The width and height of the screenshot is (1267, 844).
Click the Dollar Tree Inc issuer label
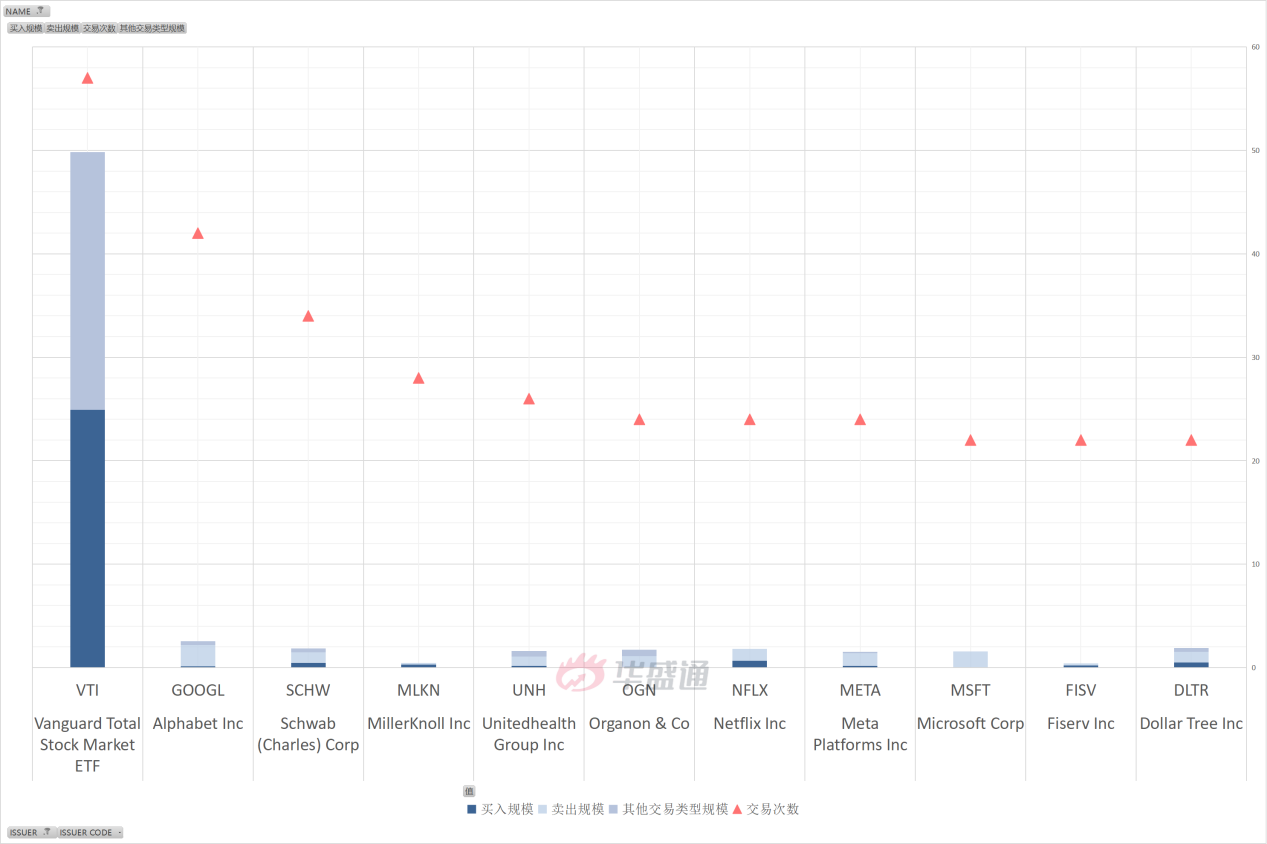click(x=1191, y=723)
